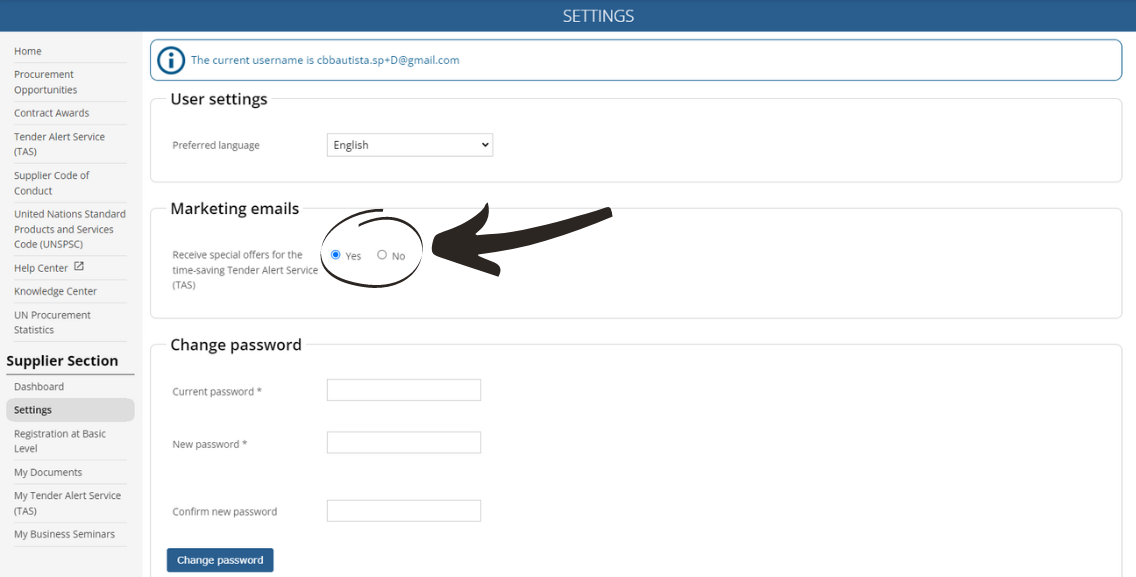Click the Change password button
This screenshot has height=577, width=1136.
pos(220,560)
